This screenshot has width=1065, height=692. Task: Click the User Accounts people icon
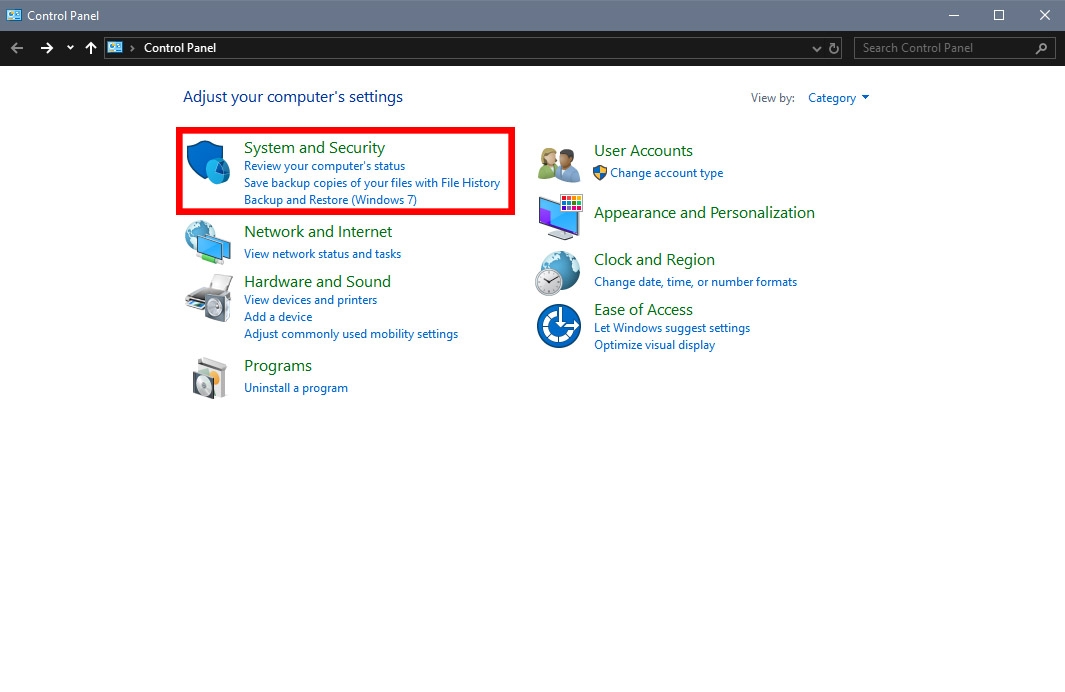[x=559, y=162]
